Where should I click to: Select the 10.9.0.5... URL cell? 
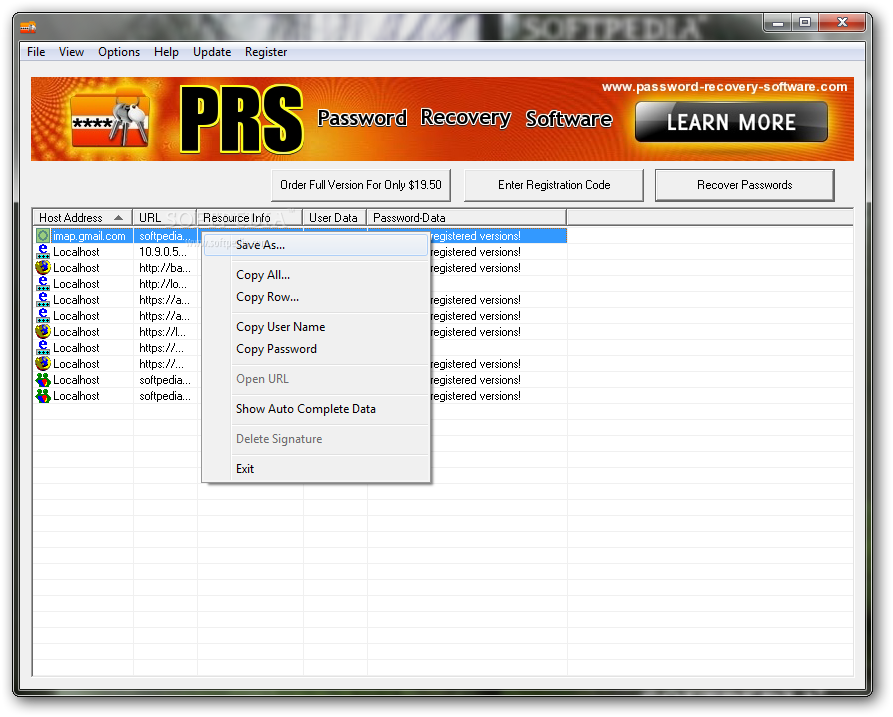(x=163, y=252)
